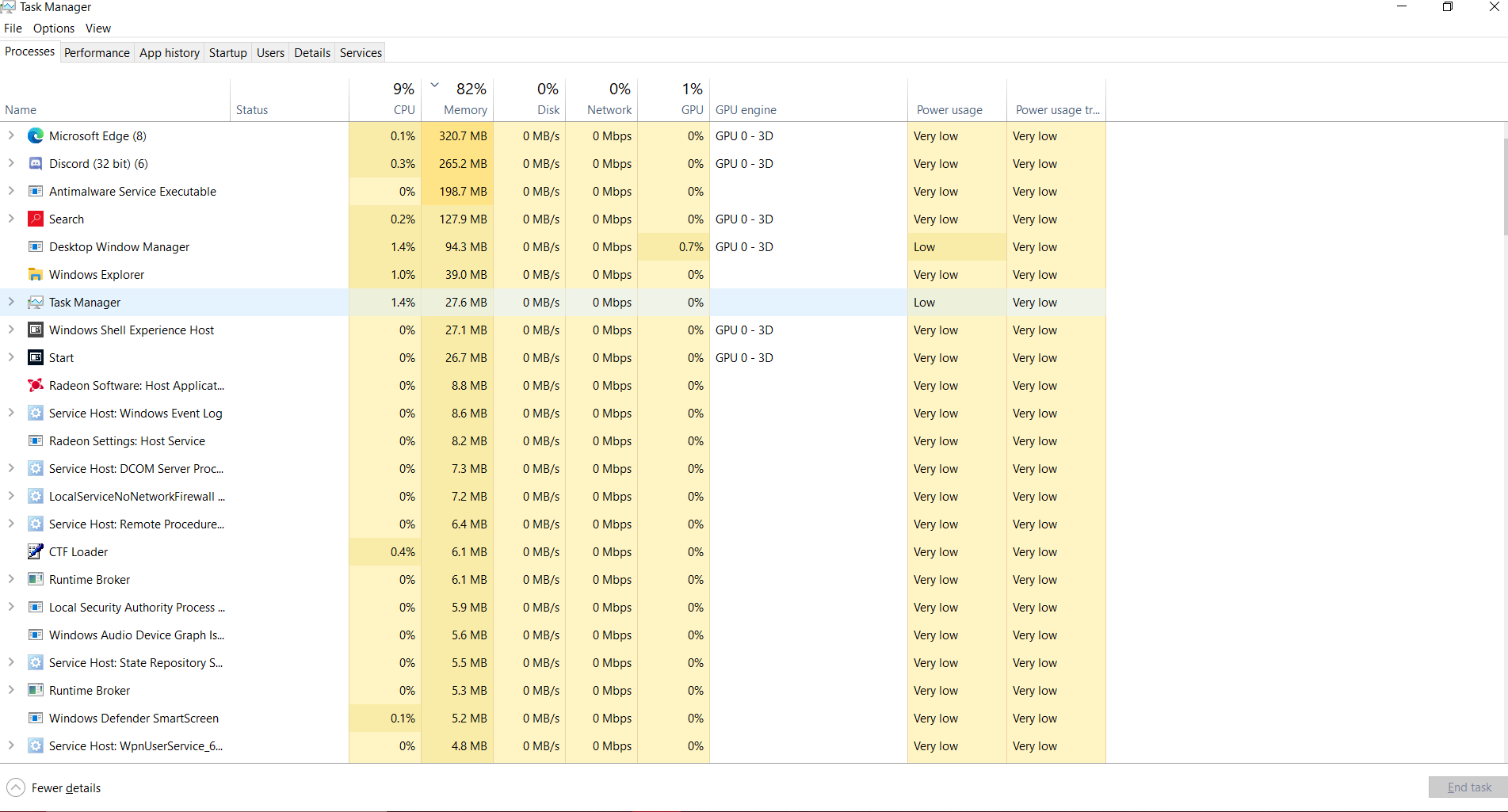Click the Service Host: DCOM Server icon

(36, 469)
